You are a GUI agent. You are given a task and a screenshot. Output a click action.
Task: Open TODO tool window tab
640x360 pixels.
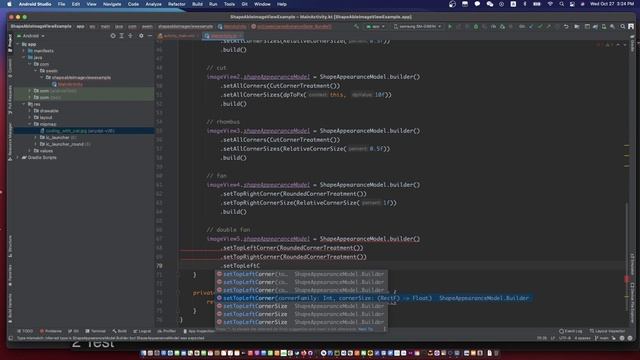tap(25, 331)
